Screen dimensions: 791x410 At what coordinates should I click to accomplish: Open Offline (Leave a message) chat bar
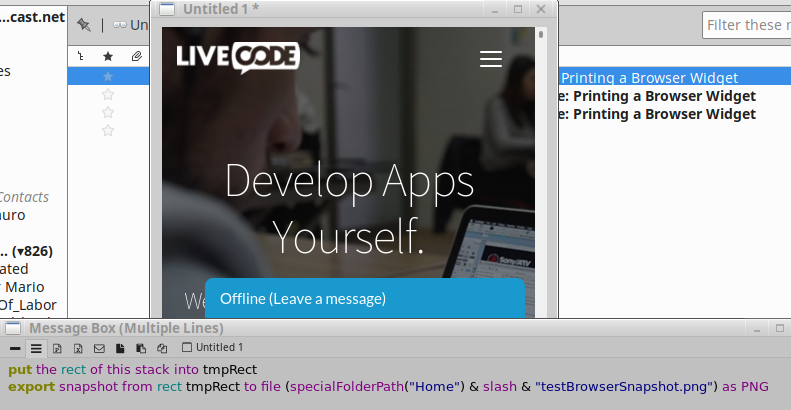pyautogui.click(x=364, y=299)
